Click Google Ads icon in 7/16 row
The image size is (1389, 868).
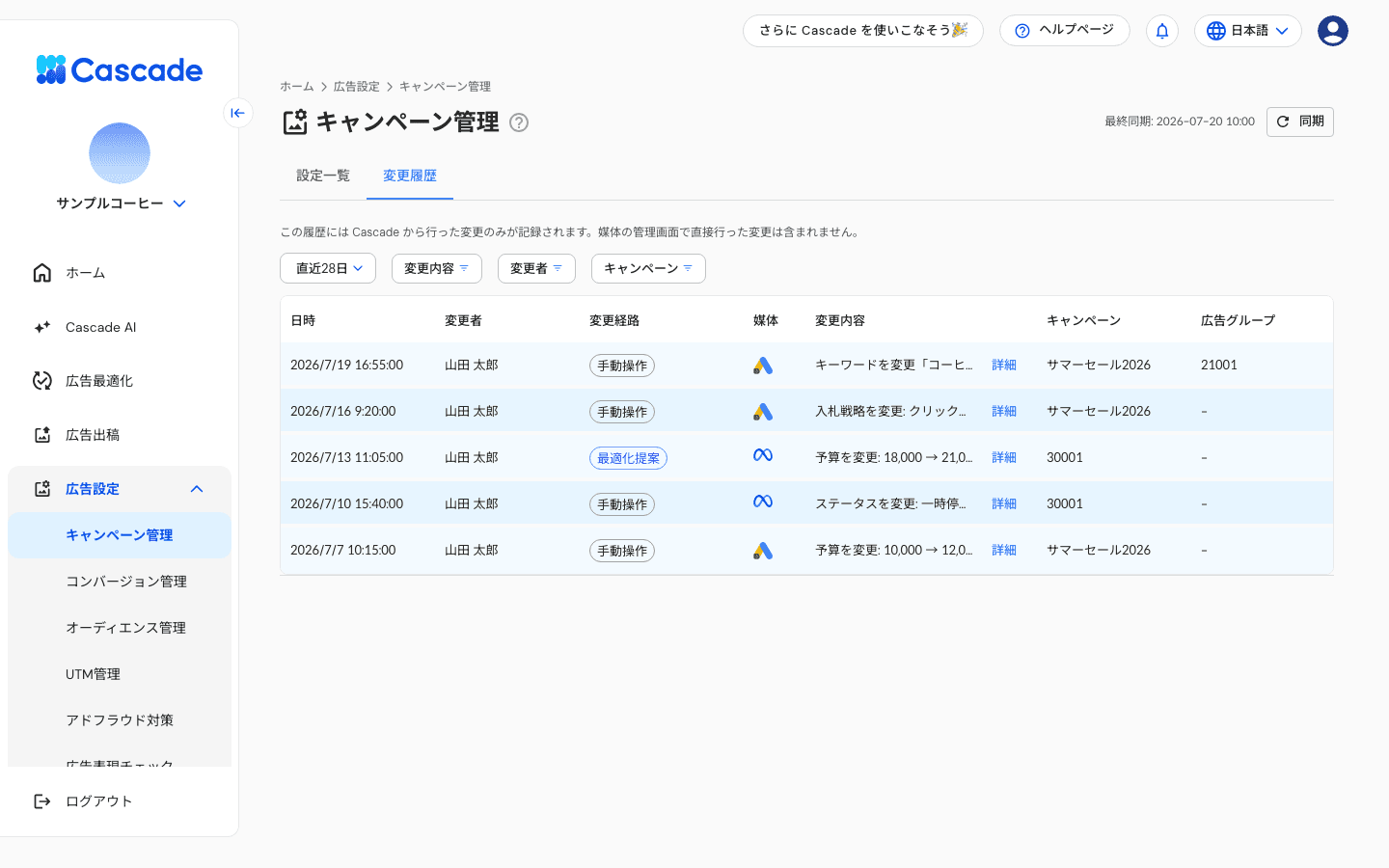click(x=763, y=412)
